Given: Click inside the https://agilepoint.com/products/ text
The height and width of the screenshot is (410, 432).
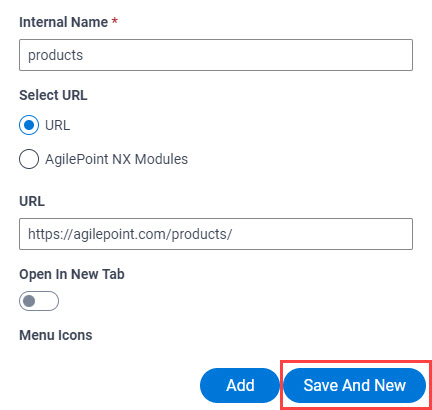Looking at the screenshot, I should coord(130,234).
